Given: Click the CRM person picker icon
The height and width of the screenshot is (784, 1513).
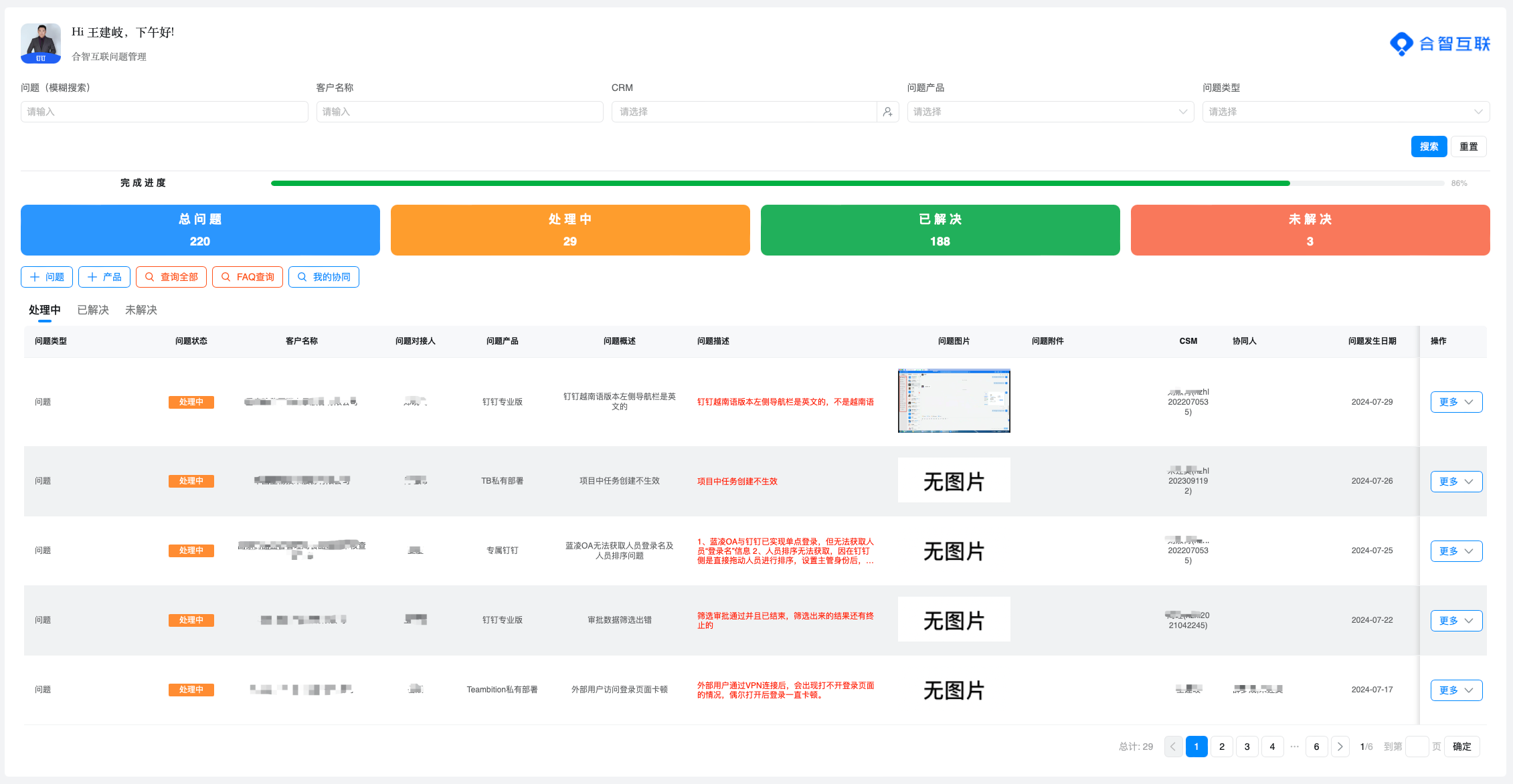Looking at the screenshot, I should [x=887, y=112].
